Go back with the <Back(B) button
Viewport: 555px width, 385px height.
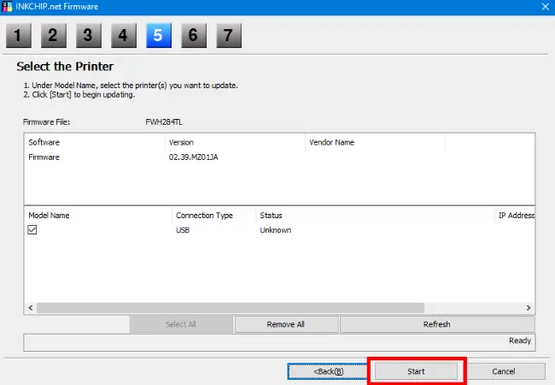coord(328,371)
